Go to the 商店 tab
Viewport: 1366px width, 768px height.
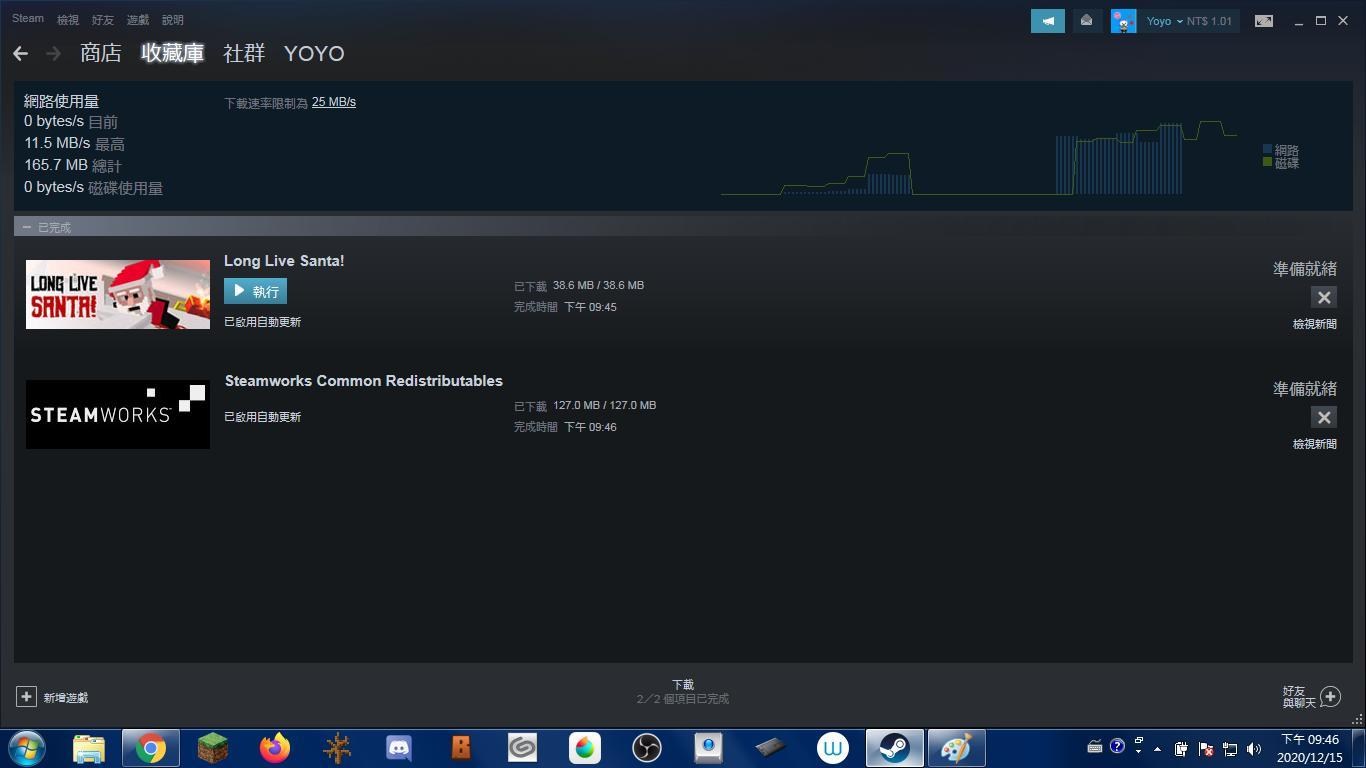(x=101, y=53)
